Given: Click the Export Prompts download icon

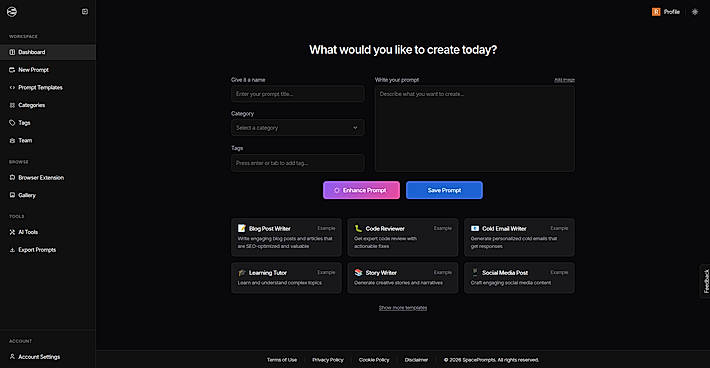Looking at the screenshot, I should (x=12, y=249).
